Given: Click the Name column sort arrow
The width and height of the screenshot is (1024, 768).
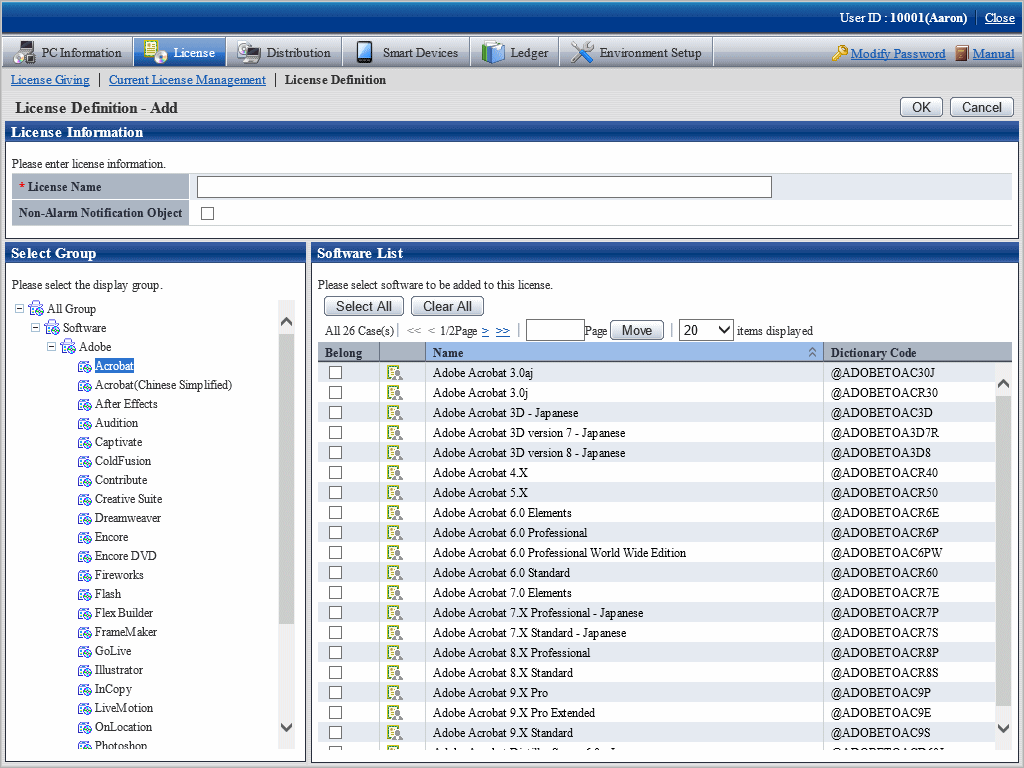Looking at the screenshot, I should click(812, 353).
